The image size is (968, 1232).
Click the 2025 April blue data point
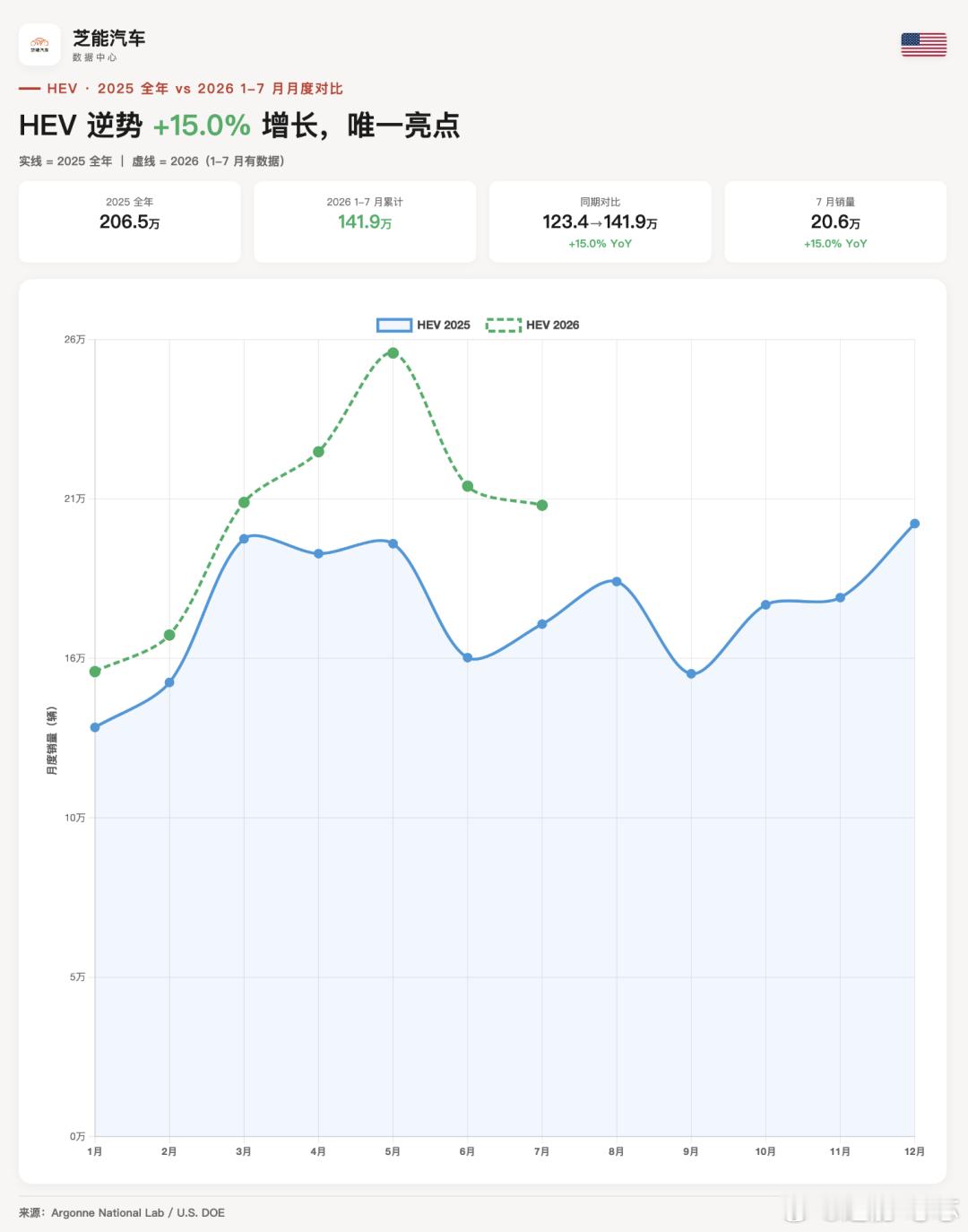pos(318,553)
